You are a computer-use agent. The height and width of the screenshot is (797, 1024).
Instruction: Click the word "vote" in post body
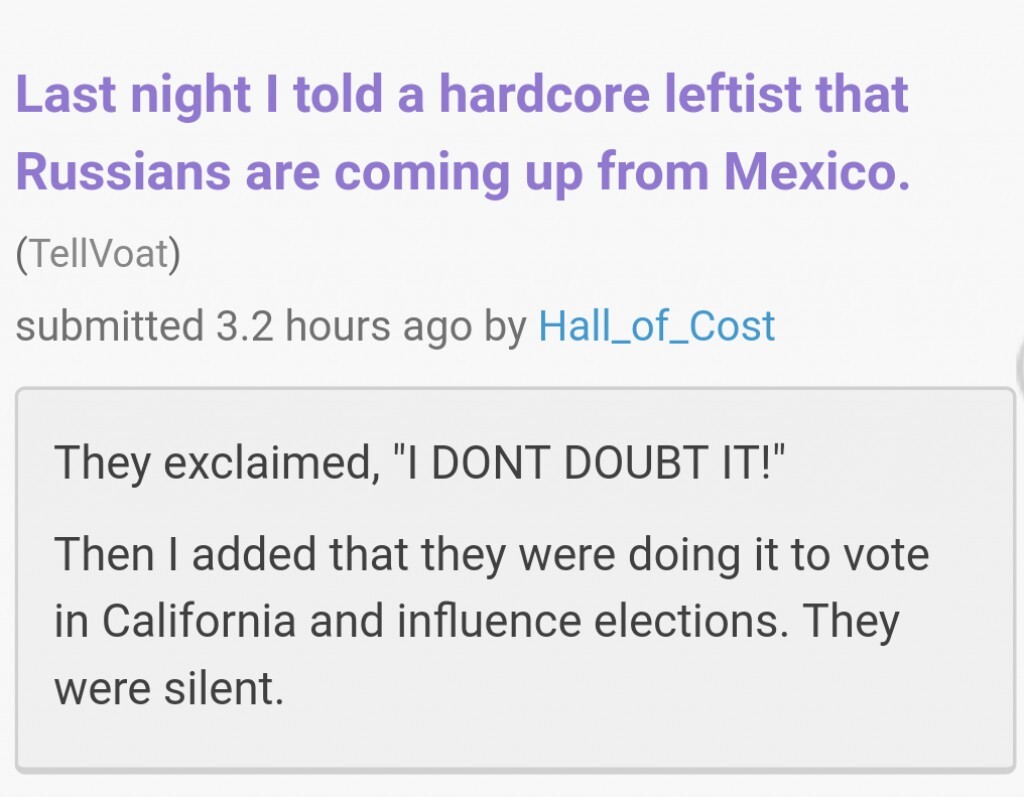[x=886, y=555]
